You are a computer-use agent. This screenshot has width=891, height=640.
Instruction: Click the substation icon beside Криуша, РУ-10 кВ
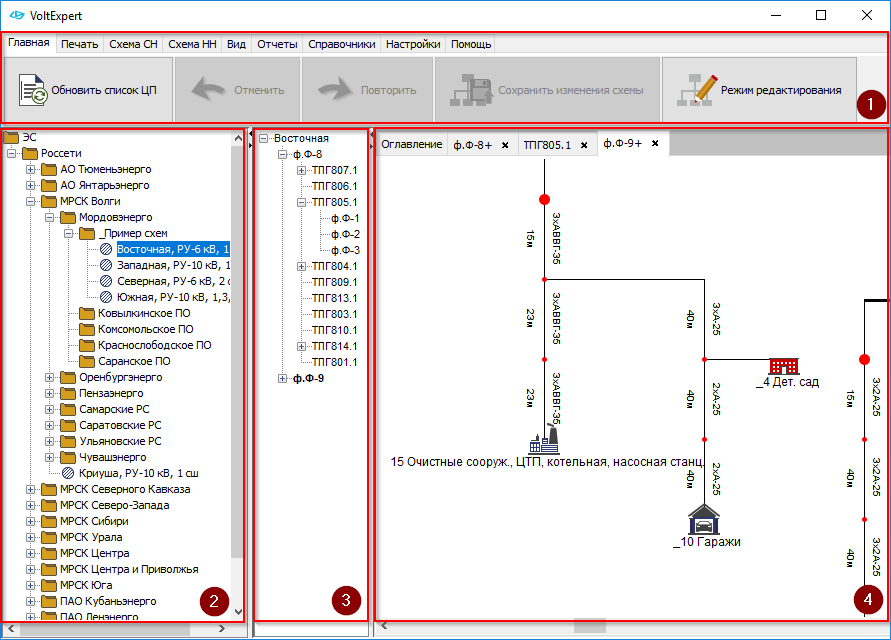coord(68,473)
